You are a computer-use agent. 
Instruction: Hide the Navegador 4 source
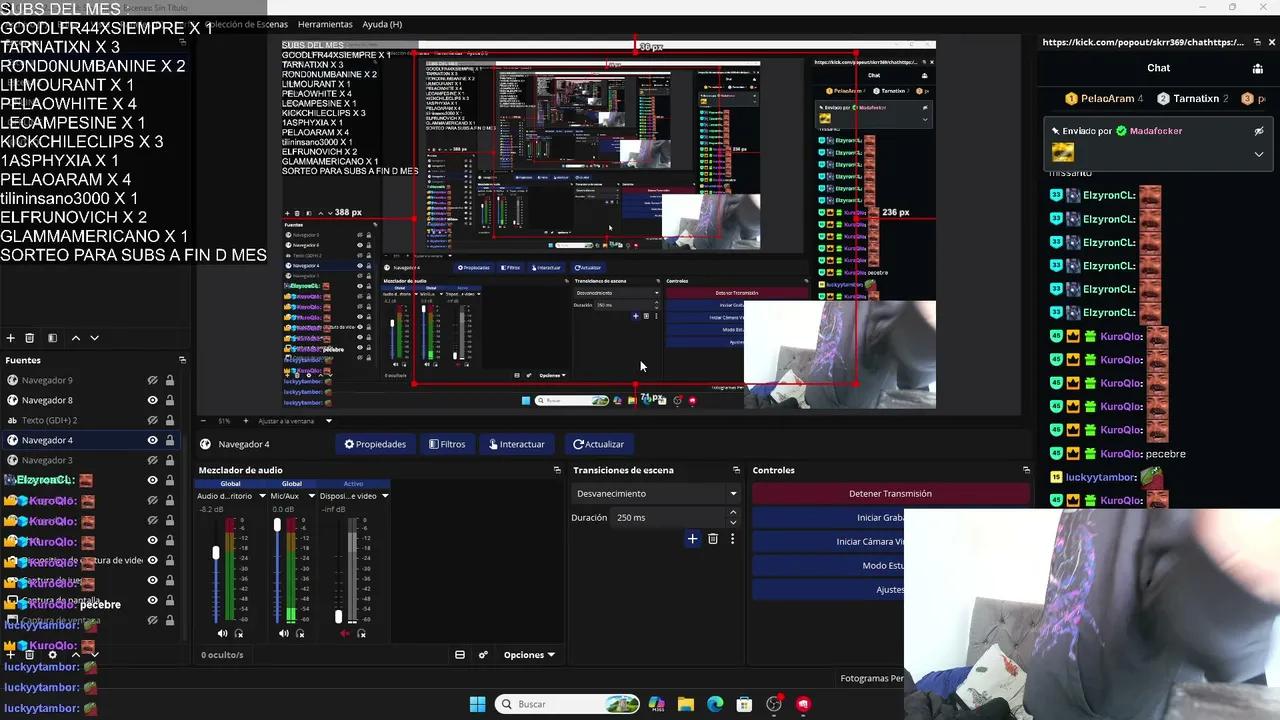153,440
